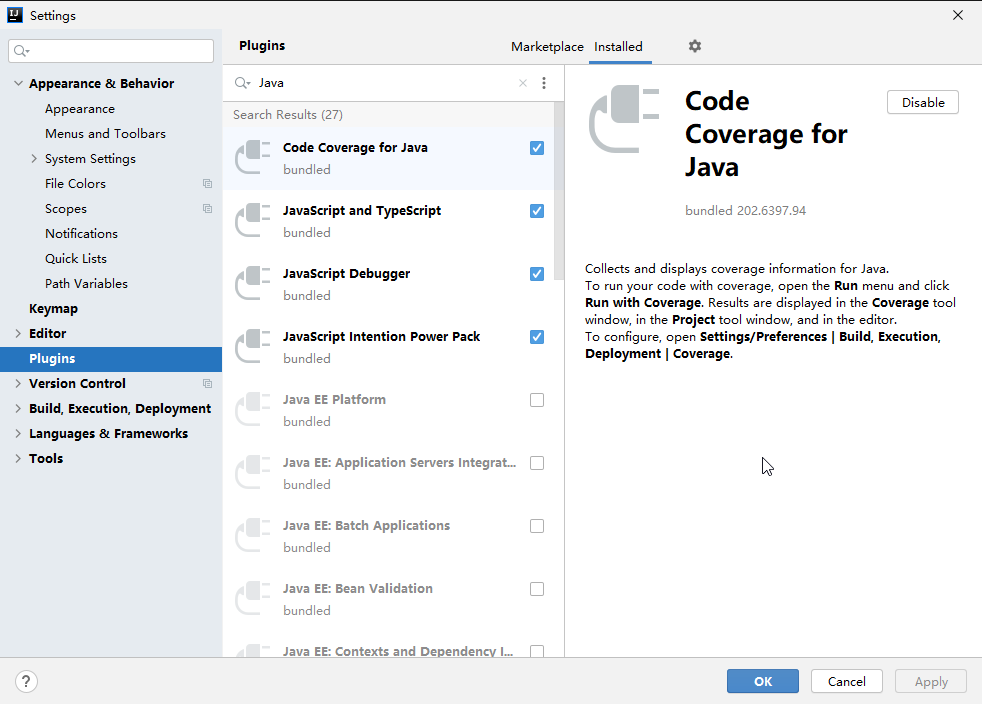Apply the settings changes
This screenshot has width=982, height=704.
930,681
